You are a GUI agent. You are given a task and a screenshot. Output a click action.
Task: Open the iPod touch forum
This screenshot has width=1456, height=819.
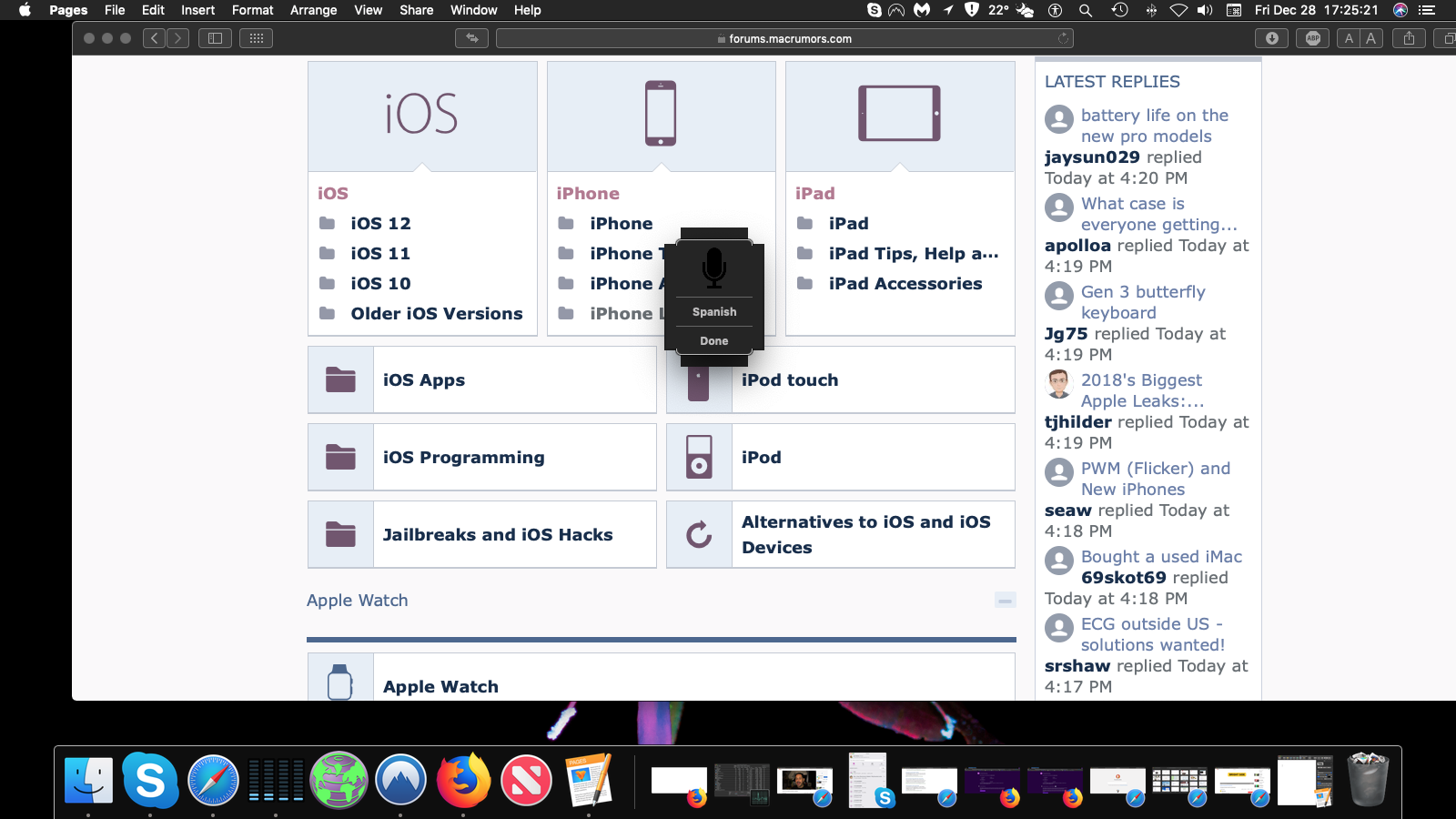pos(790,380)
